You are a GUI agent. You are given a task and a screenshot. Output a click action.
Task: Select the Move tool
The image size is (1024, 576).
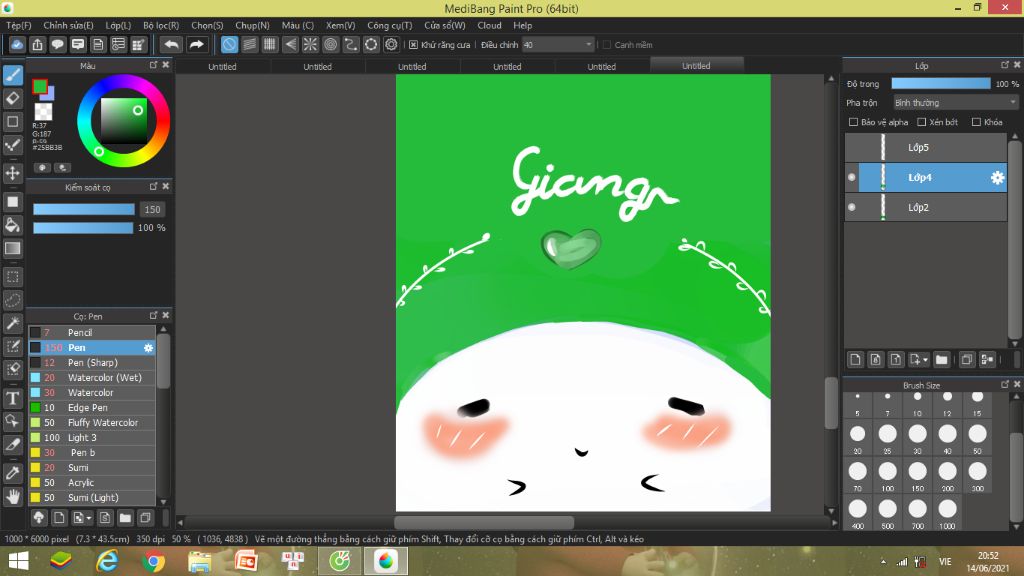click(12, 173)
